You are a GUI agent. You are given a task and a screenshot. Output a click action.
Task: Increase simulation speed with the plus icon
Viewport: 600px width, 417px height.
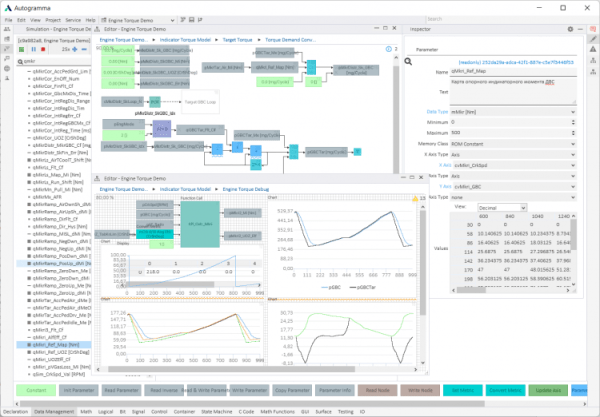click(x=75, y=49)
